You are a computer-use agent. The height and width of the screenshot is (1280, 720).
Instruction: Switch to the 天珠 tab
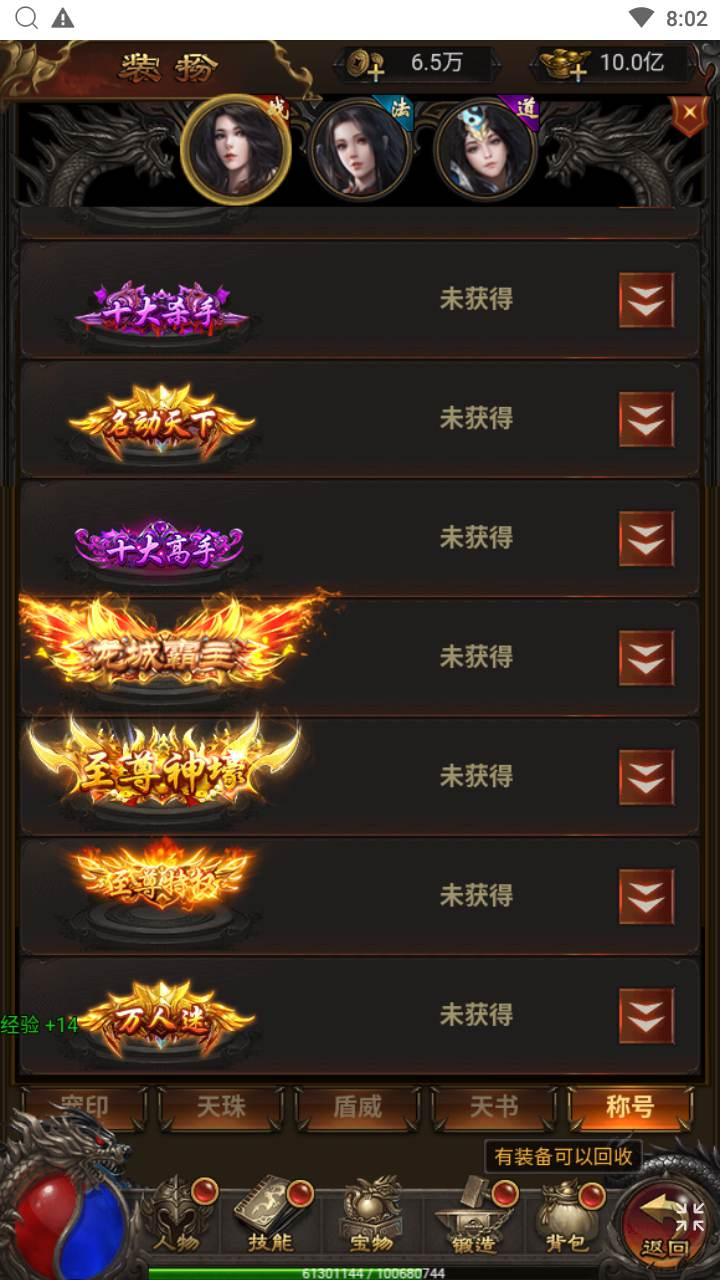[x=220, y=1107]
